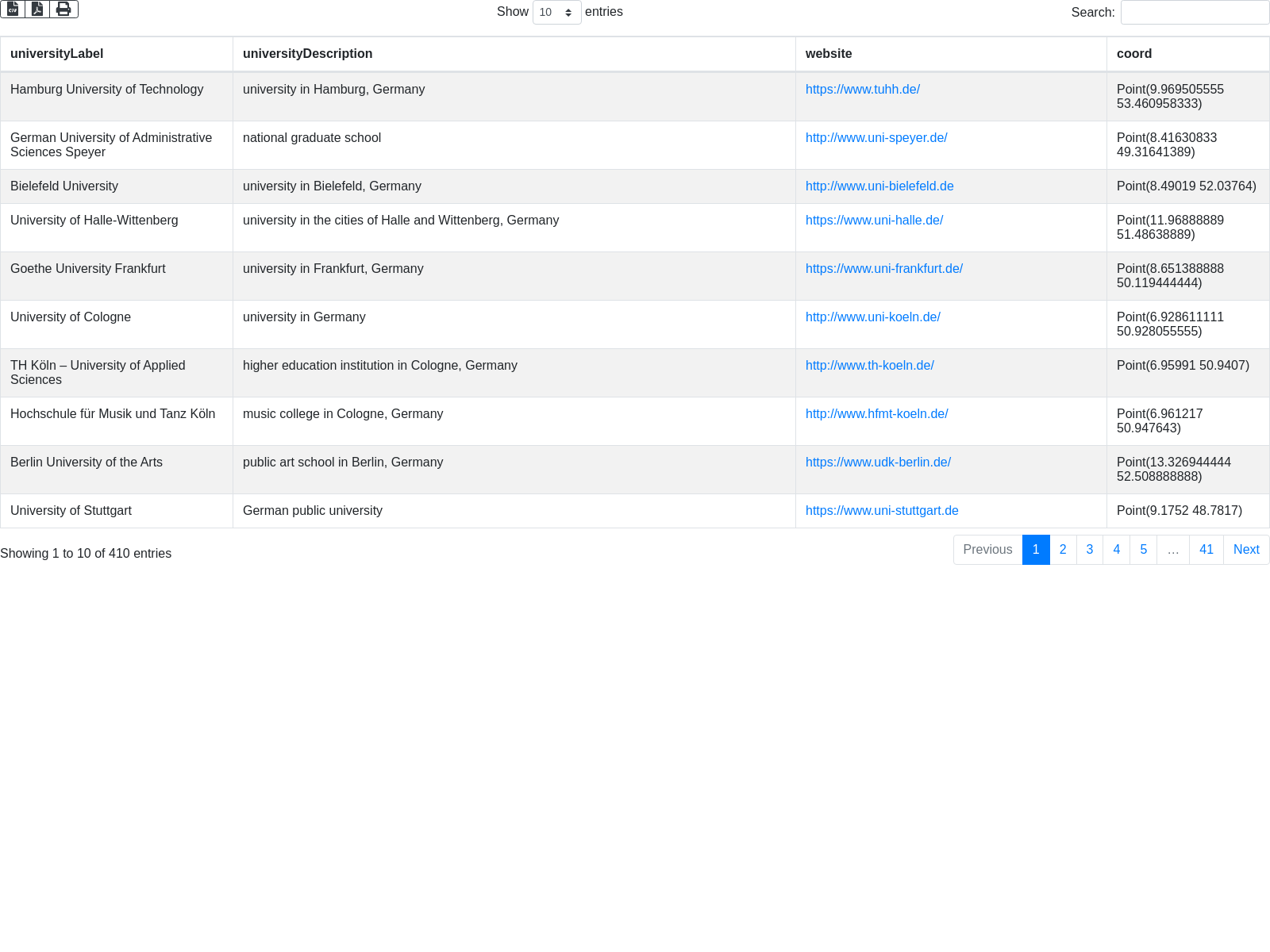Sort table by website column
Screen dimensions: 1270x952
(x=829, y=54)
